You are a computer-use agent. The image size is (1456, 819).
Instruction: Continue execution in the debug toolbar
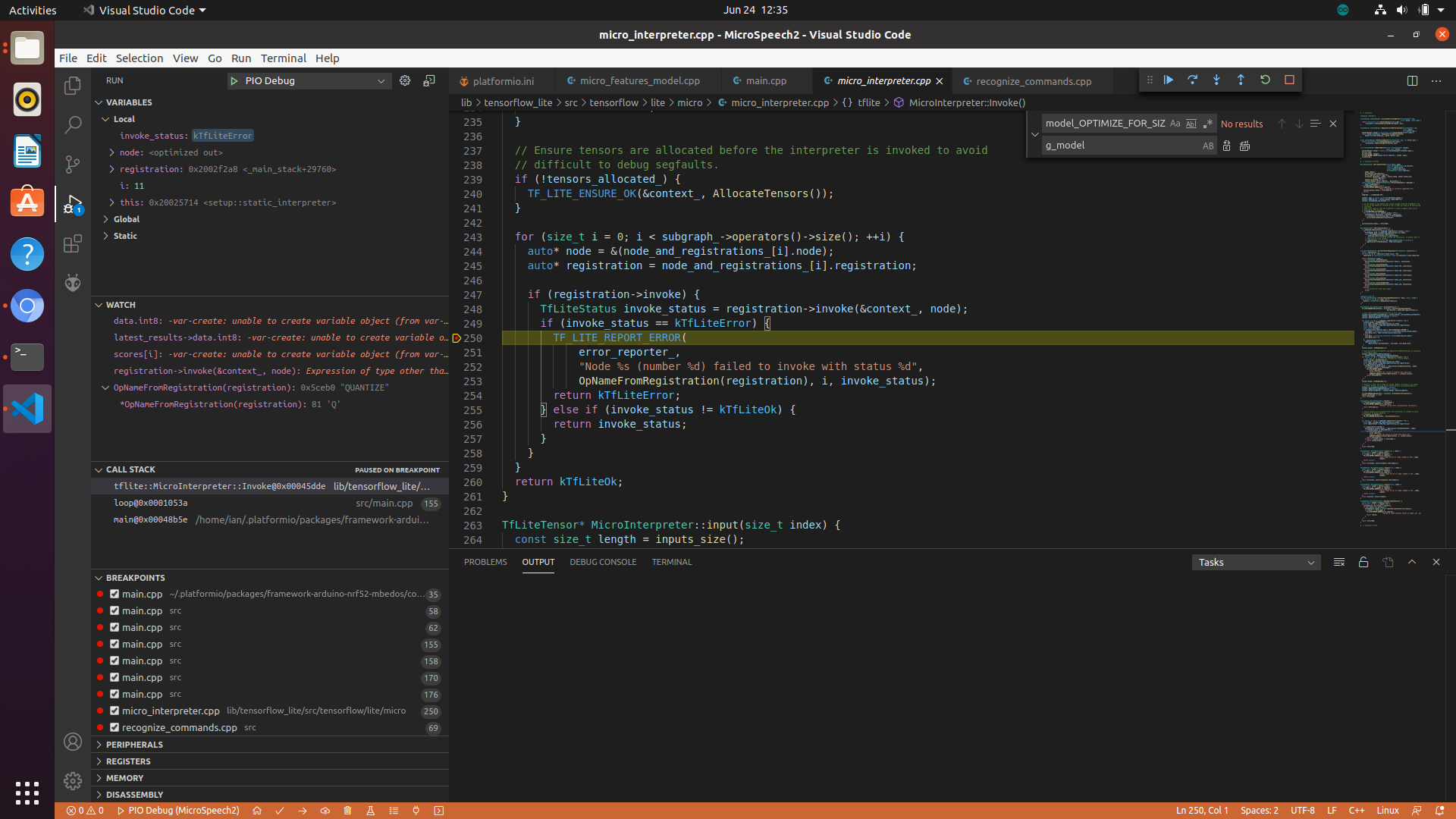point(1169,80)
